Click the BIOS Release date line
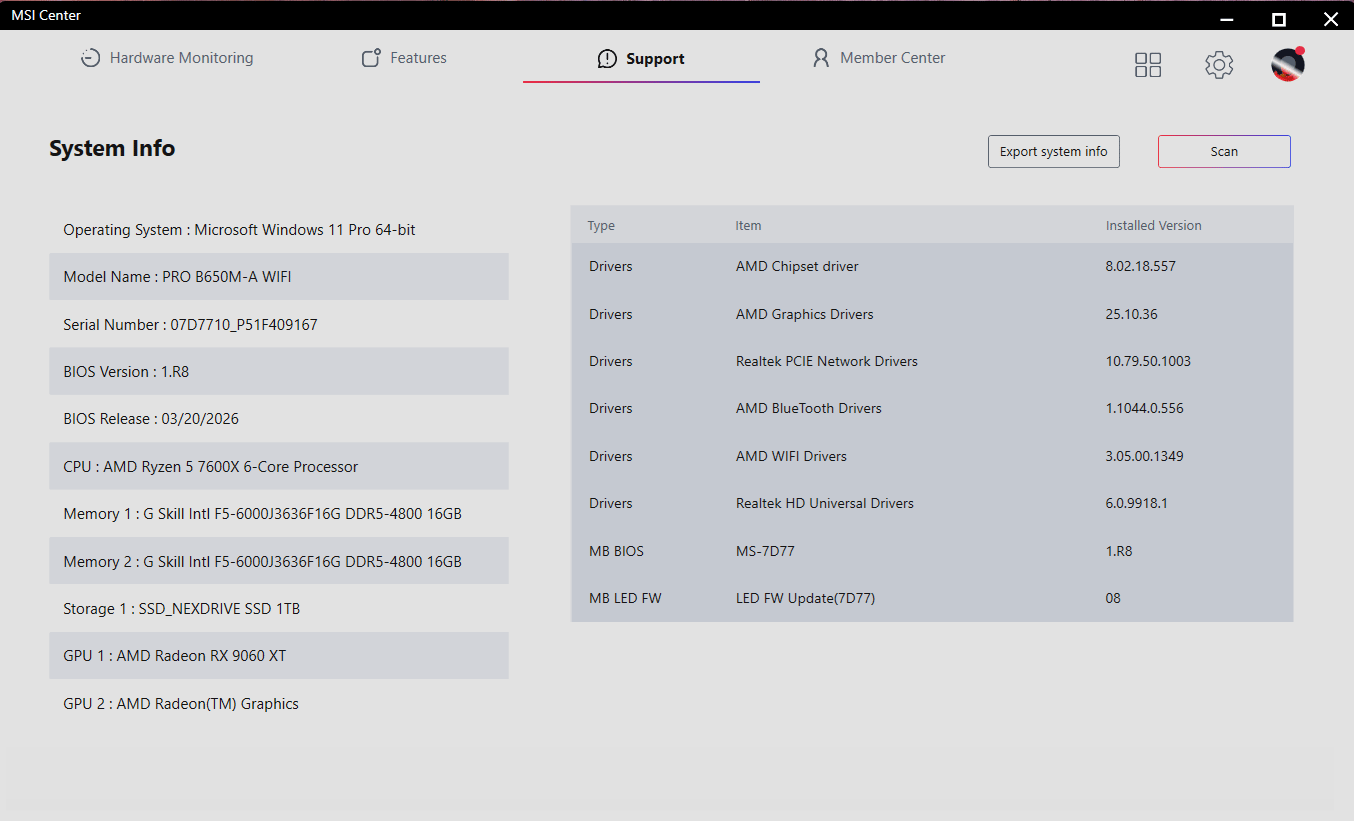The height and width of the screenshot is (821, 1354). [x=279, y=419]
